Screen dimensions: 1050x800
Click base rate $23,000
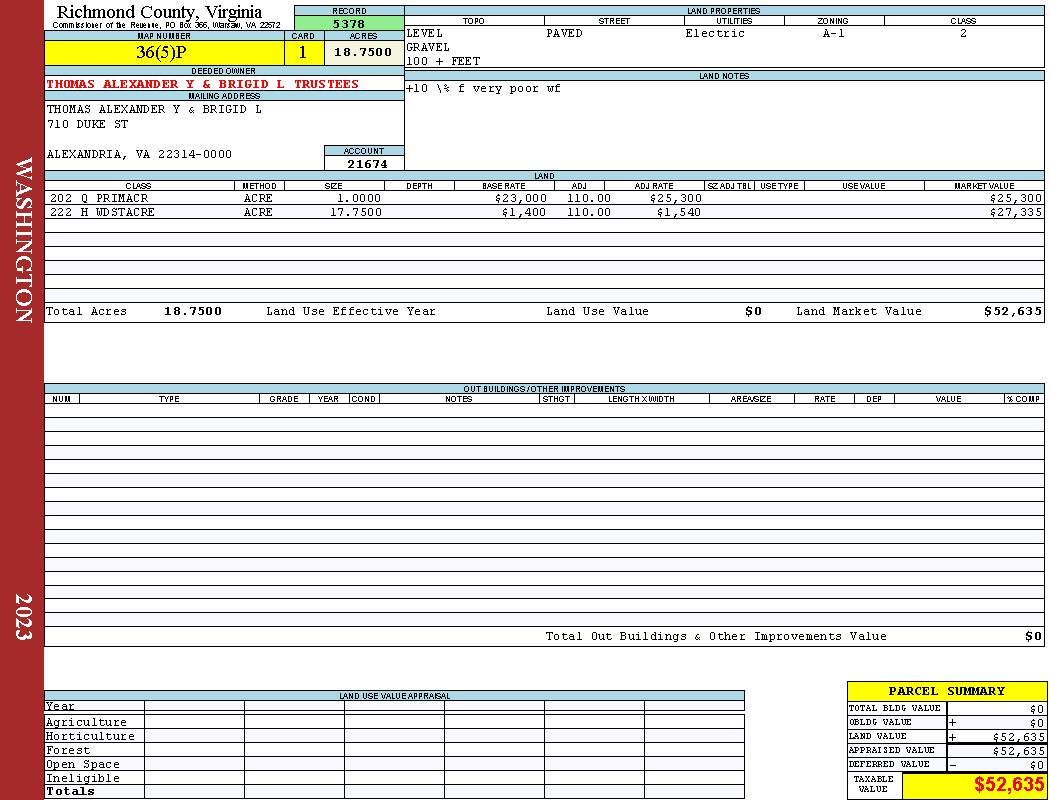pyautogui.click(x=521, y=198)
